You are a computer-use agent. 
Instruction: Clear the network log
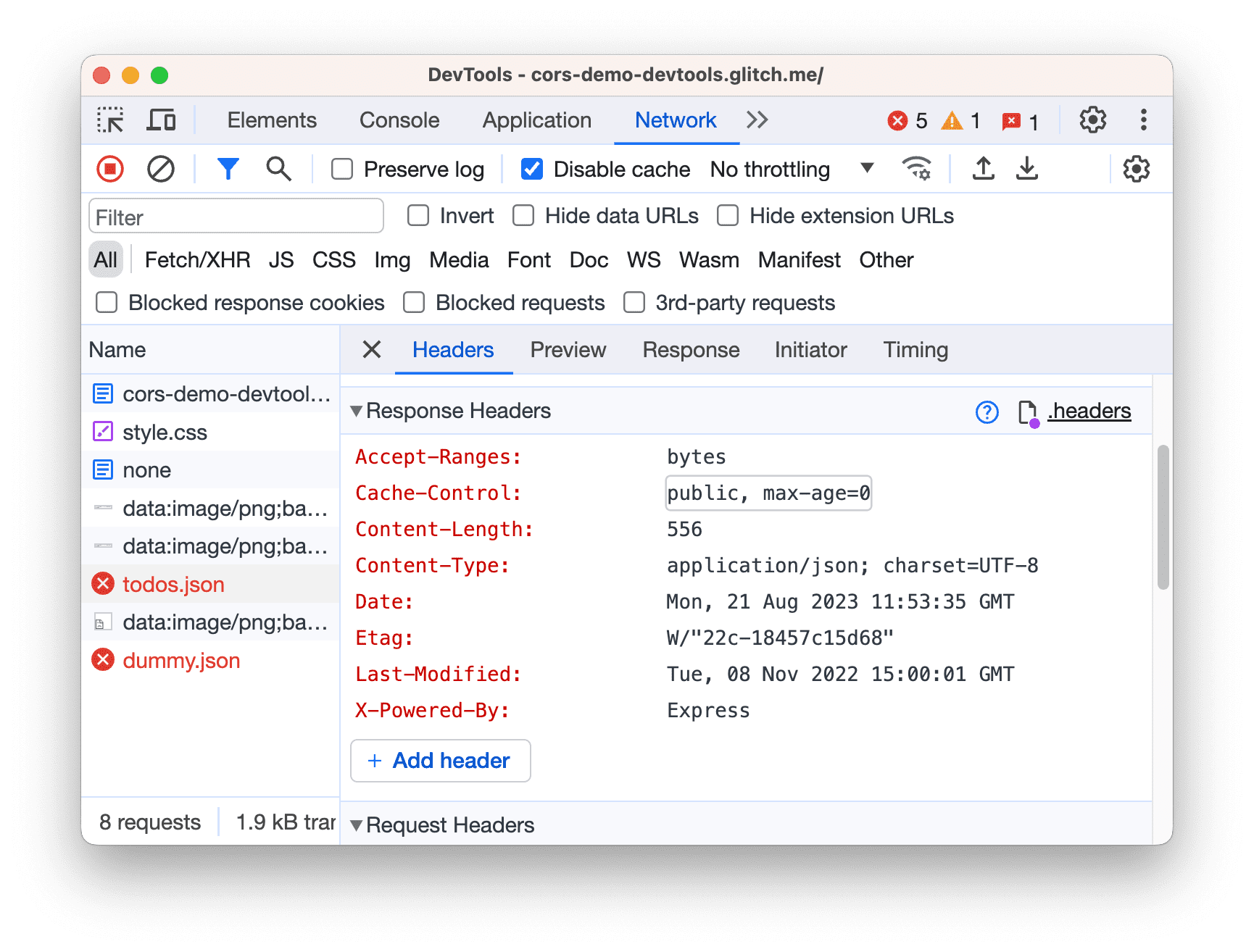(x=161, y=169)
